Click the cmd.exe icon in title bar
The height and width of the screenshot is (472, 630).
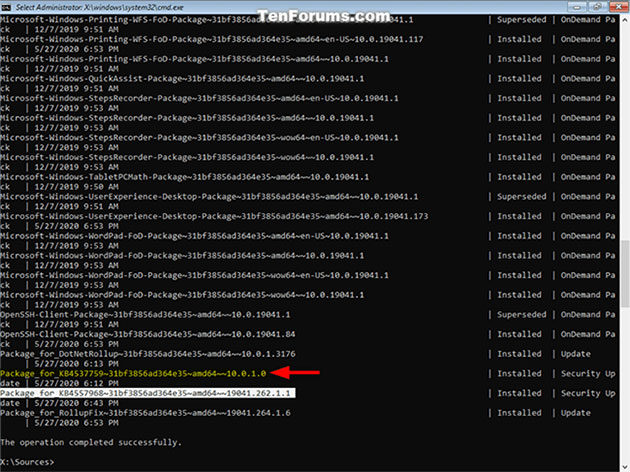tap(6, 7)
